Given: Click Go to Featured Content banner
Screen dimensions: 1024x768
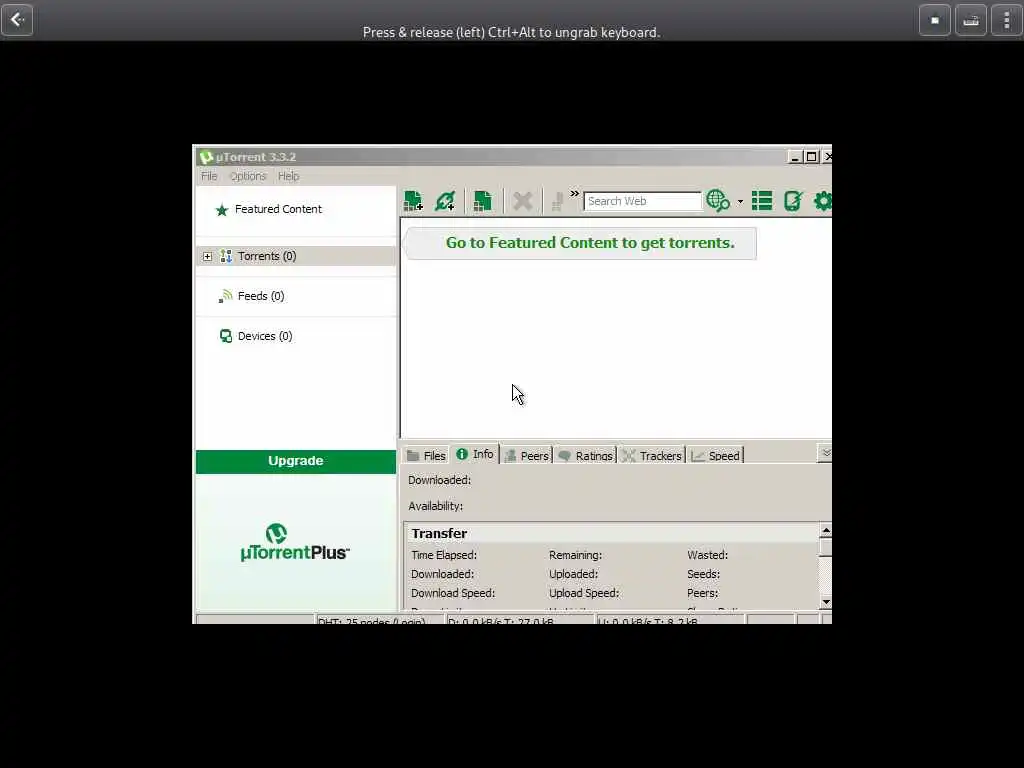Looking at the screenshot, I should (581, 243).
